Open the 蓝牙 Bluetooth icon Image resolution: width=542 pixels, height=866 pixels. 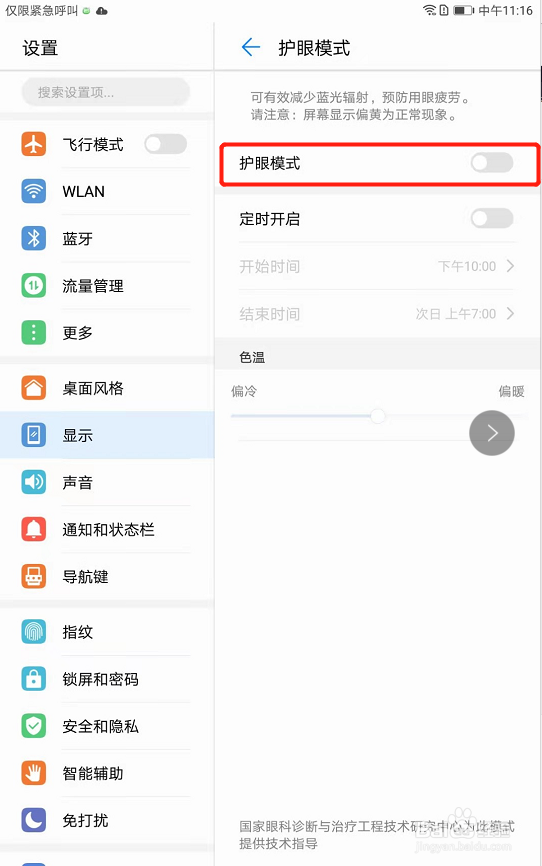click(x=34, y=239)
